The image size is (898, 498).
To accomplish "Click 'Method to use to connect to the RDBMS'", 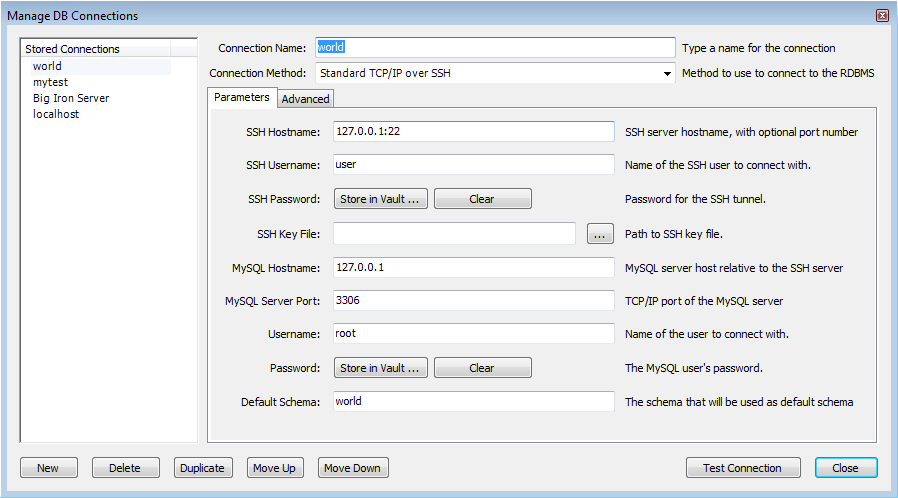I will [x=778, y=73].
